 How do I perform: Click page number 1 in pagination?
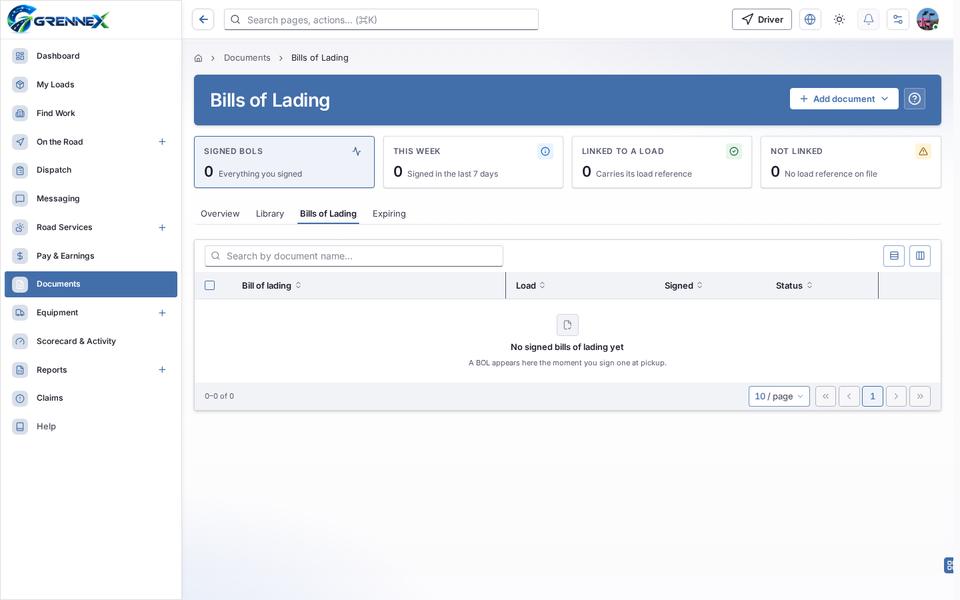[x=872, y=396]
